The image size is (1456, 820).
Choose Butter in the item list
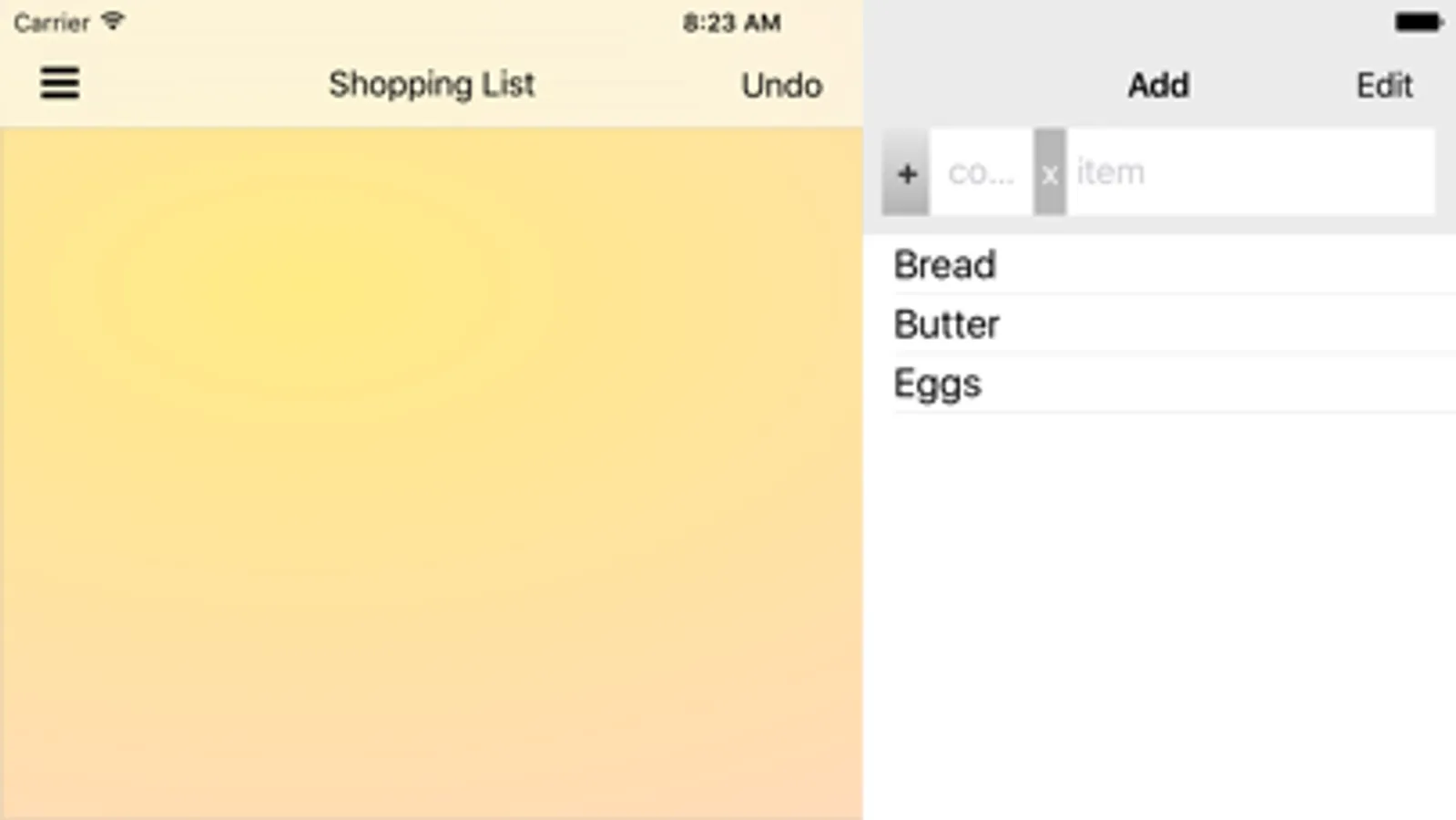pos(947,324)
